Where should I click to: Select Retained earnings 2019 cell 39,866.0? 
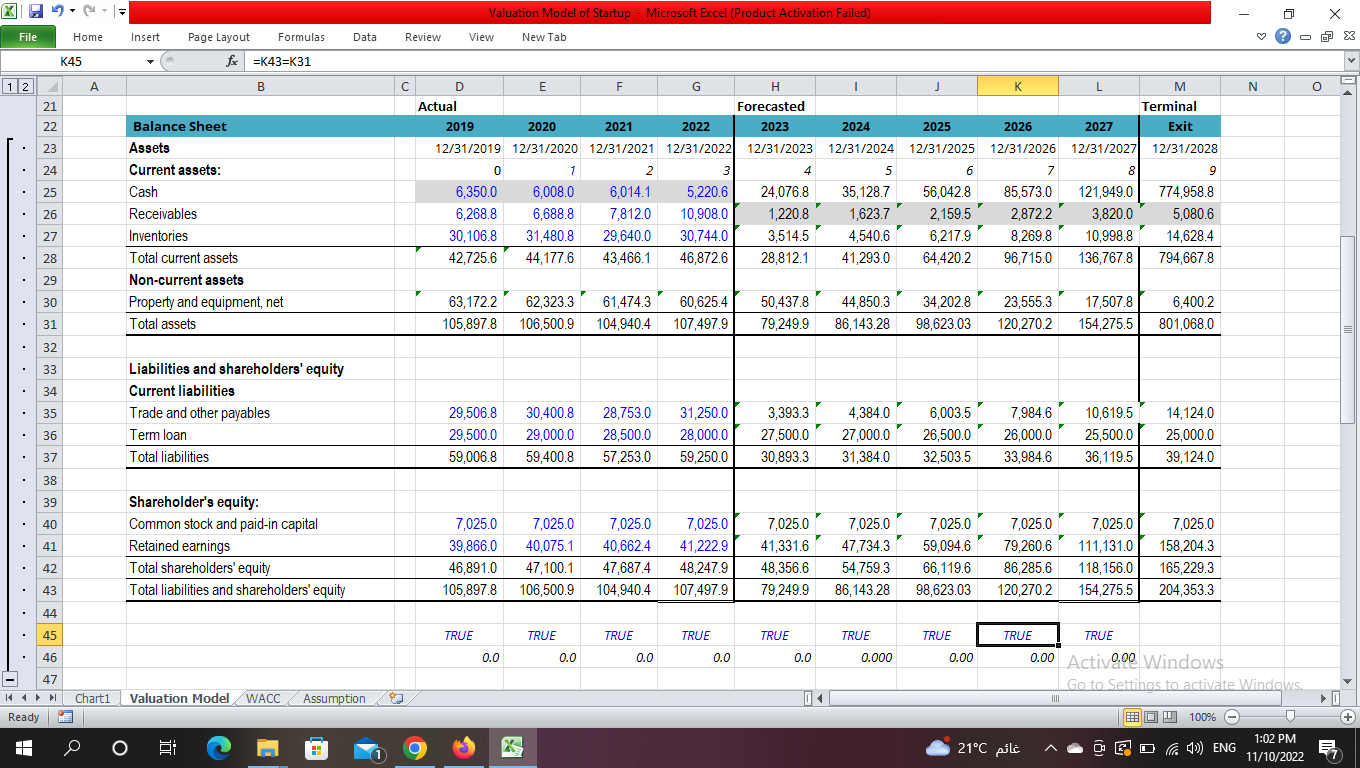[x=460, y=546]
